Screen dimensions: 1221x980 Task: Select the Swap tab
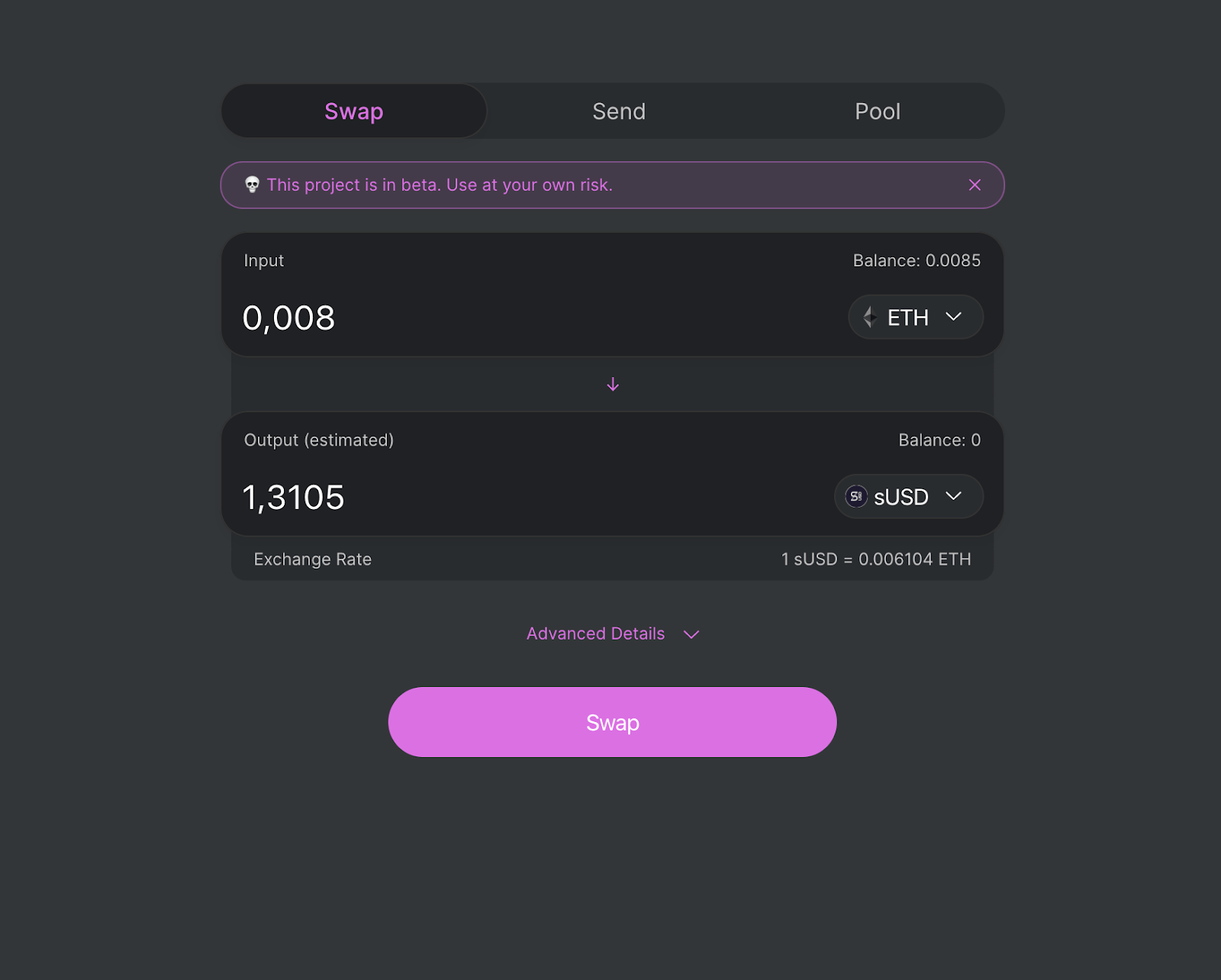(353, 111)
